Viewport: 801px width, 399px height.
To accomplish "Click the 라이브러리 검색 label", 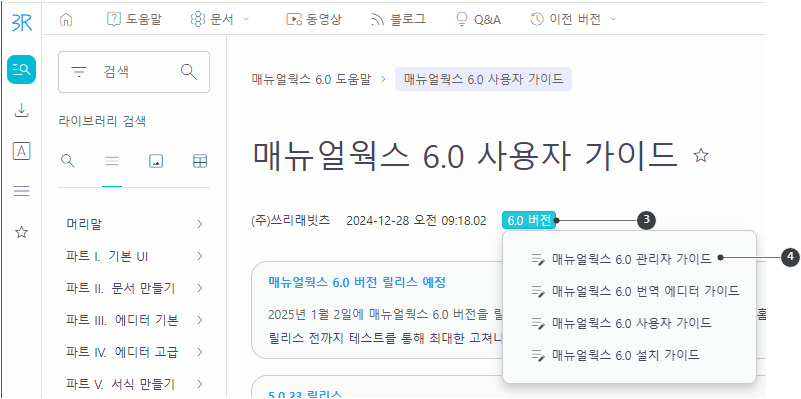I will pyautogui.click(x=102, y=122).
